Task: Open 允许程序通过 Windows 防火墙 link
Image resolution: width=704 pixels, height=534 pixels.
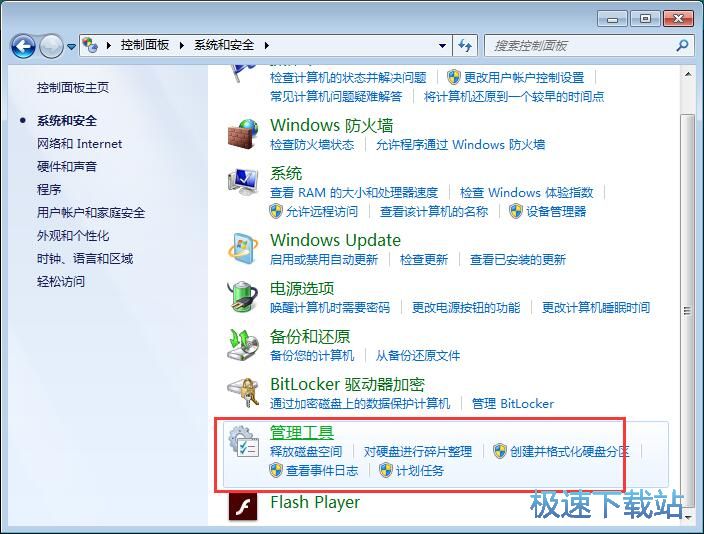Action: pyautogui.click(x=460, y=145)
